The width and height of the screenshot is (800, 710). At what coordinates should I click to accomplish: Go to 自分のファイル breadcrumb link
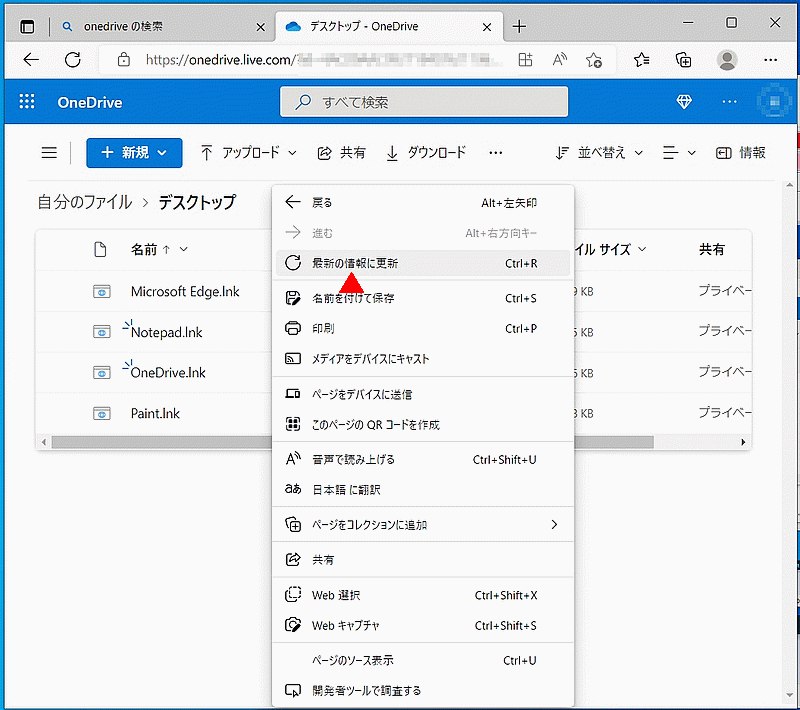(x=85, y=202)
